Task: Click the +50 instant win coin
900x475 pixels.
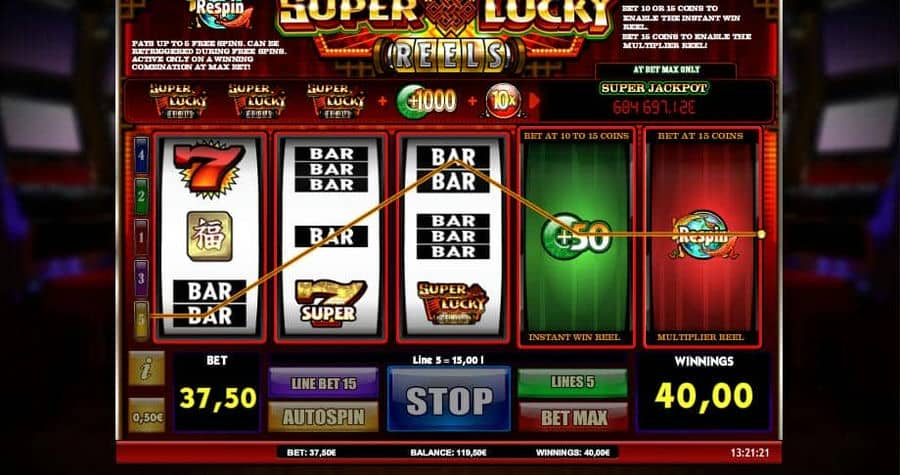Action: pyautogui.click(x=576, y=236)
